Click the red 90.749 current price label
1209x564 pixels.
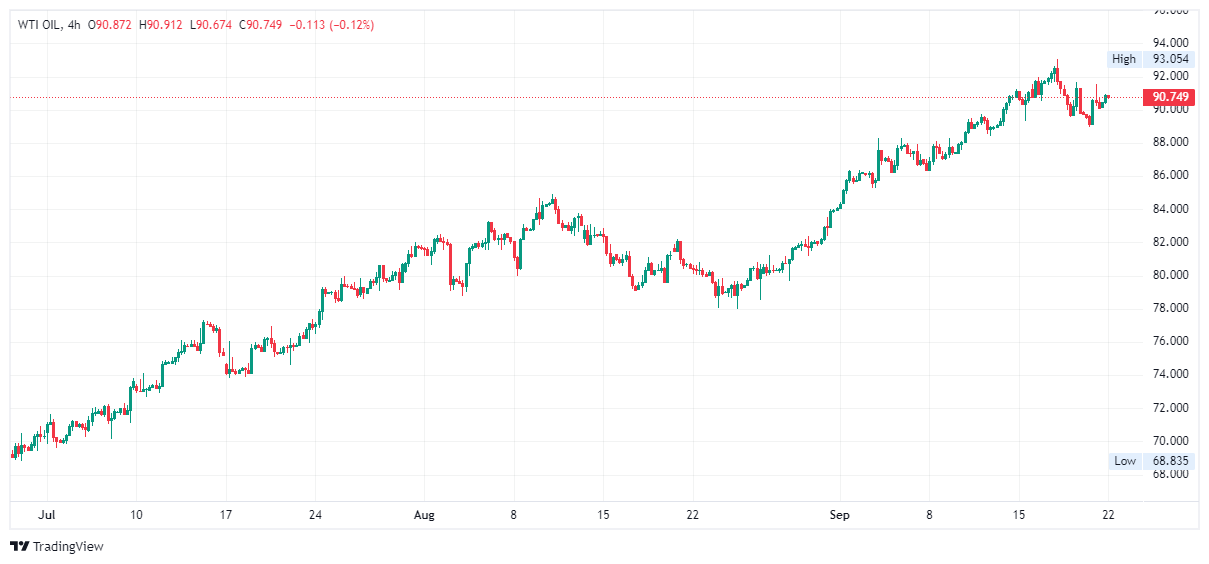point(1170,97)
